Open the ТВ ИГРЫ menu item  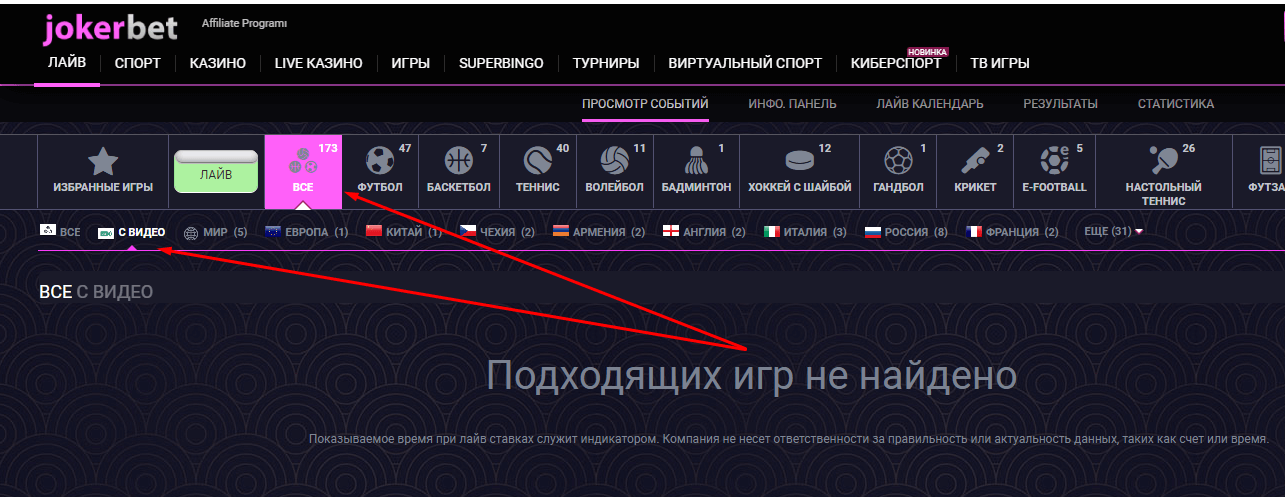point(1000,63)
